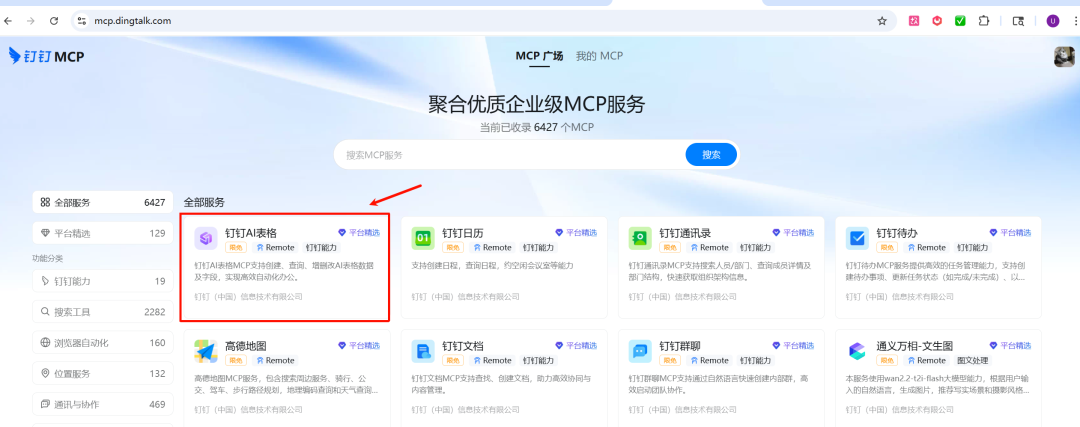The image size is (1080, 427).
Task: Click 图文处理 tag on 通义万相 card
Action: coord(973,360)
